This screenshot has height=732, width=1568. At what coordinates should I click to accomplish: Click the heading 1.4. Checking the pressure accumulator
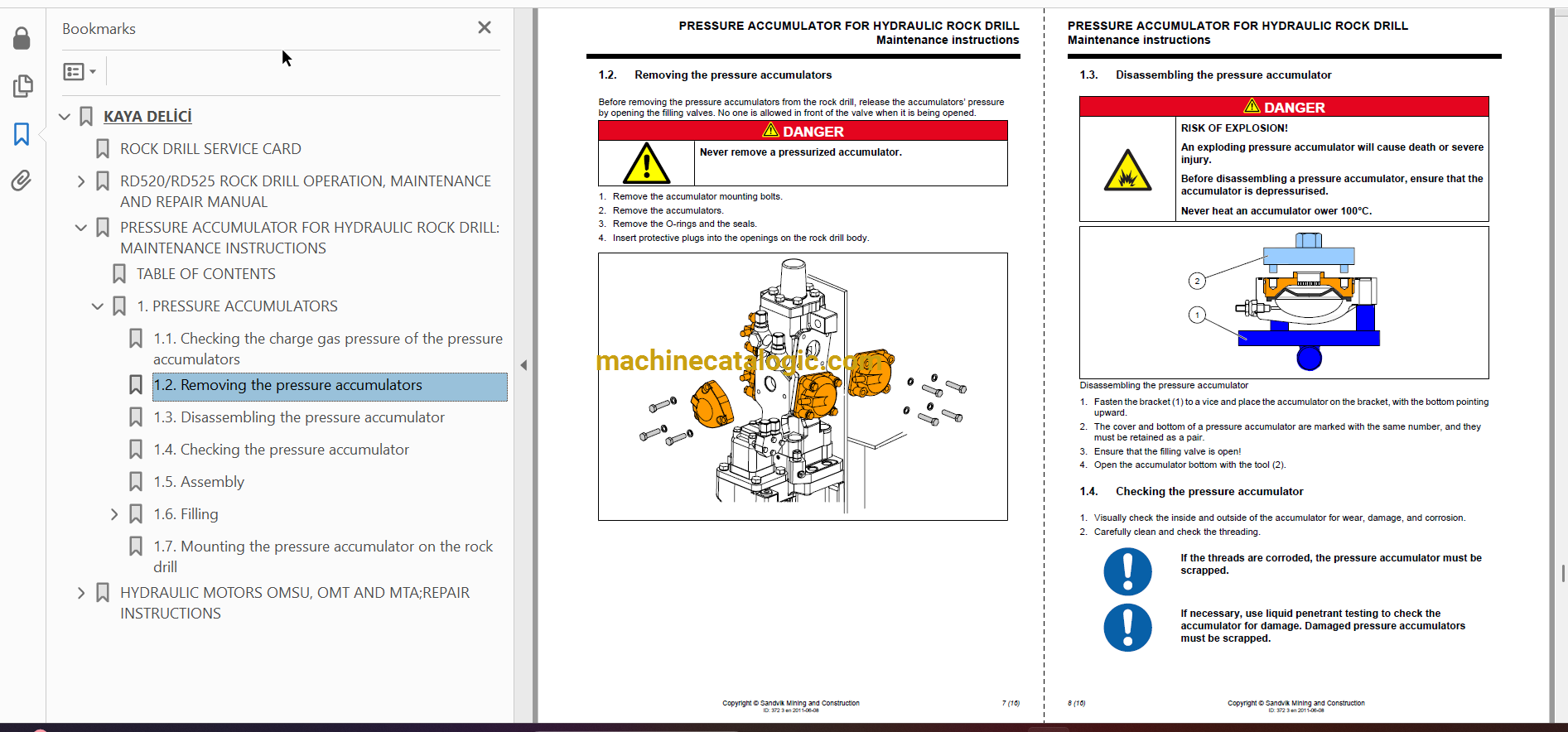tap(1191, 492)
